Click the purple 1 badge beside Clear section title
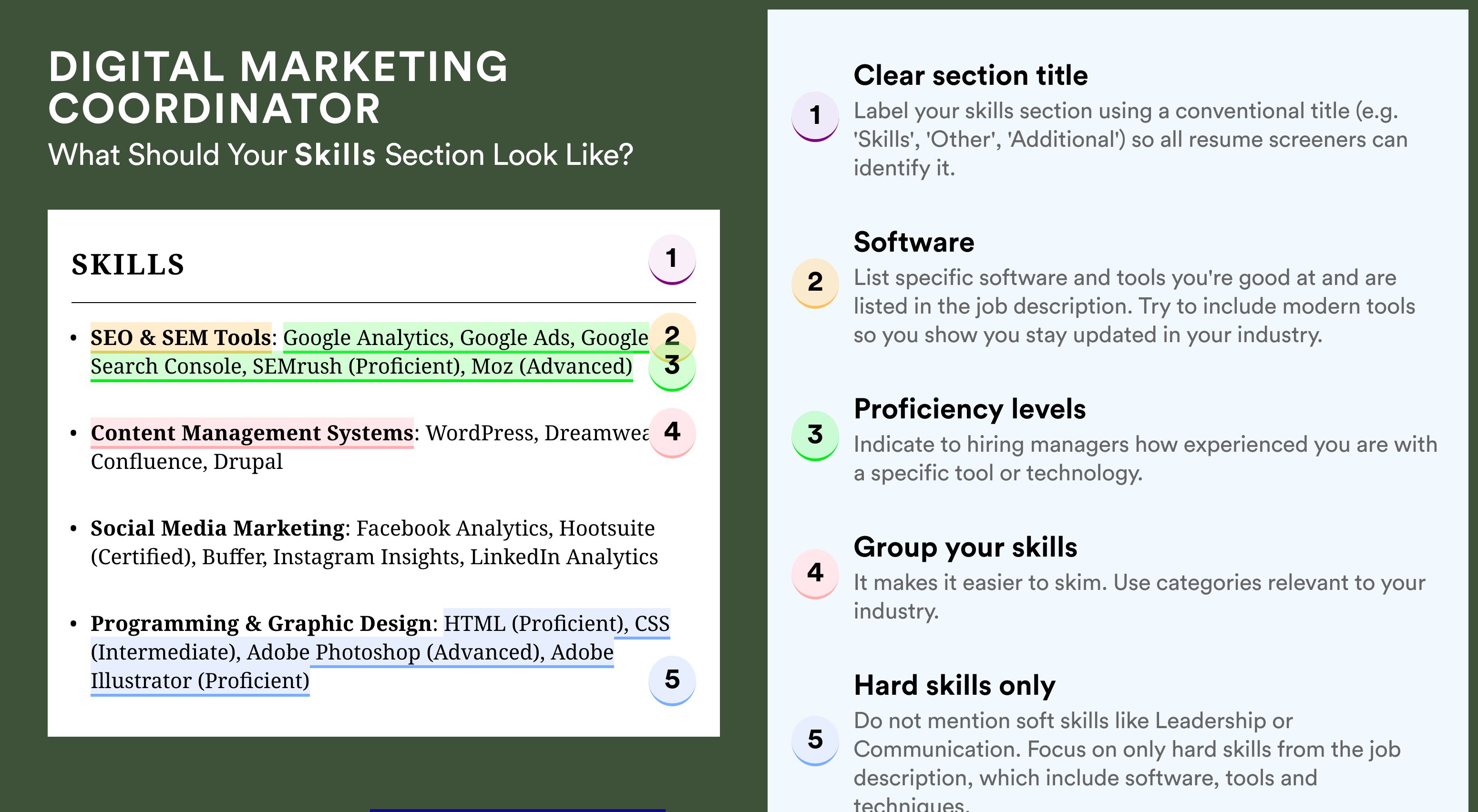This screenshot has height=812, width=1478. [x=815, y=117]
